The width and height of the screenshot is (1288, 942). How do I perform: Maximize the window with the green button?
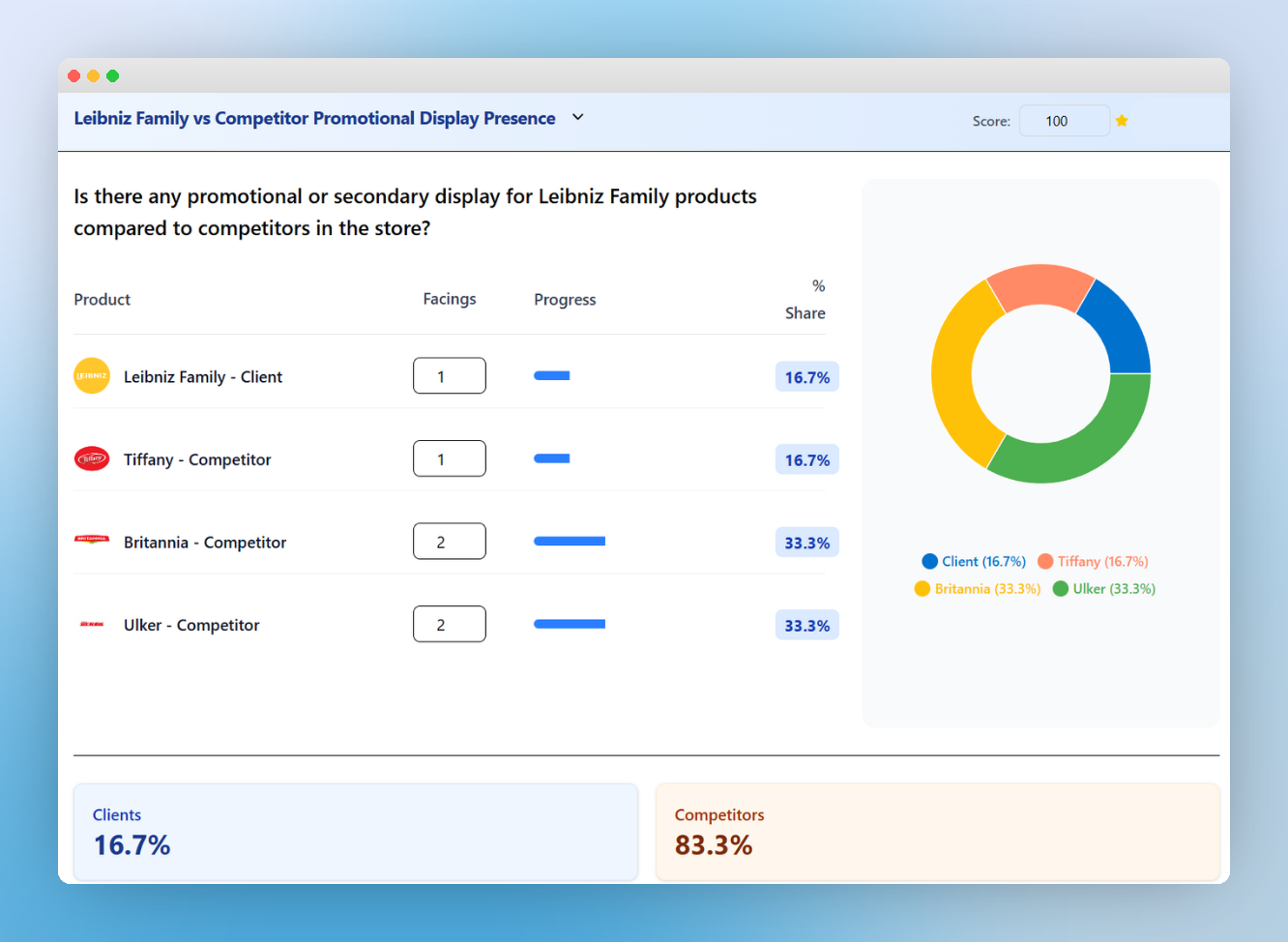point(112,75)
